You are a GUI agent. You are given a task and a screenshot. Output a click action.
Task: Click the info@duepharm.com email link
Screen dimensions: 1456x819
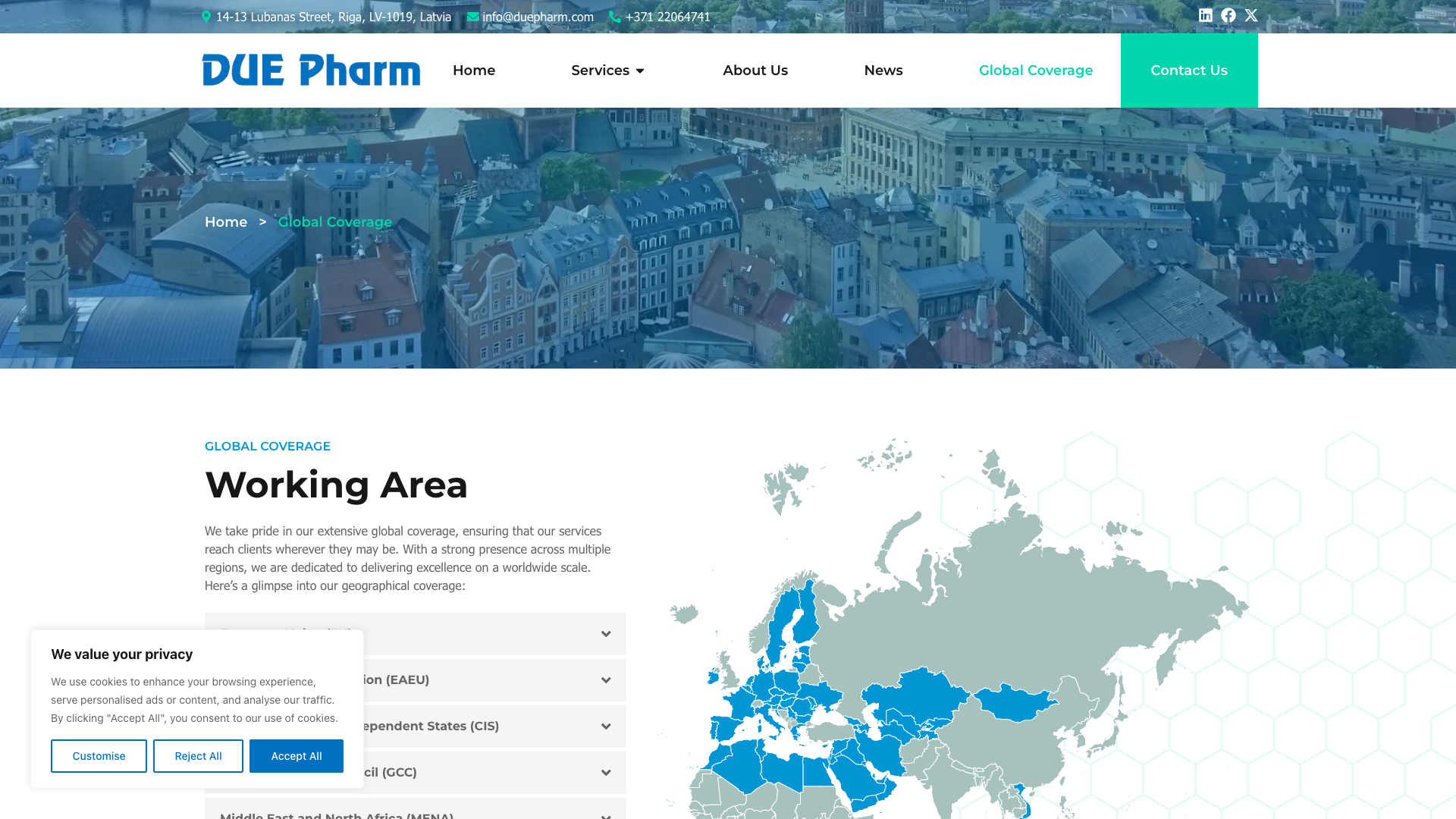pyautogui.click(x=538, y=17)
